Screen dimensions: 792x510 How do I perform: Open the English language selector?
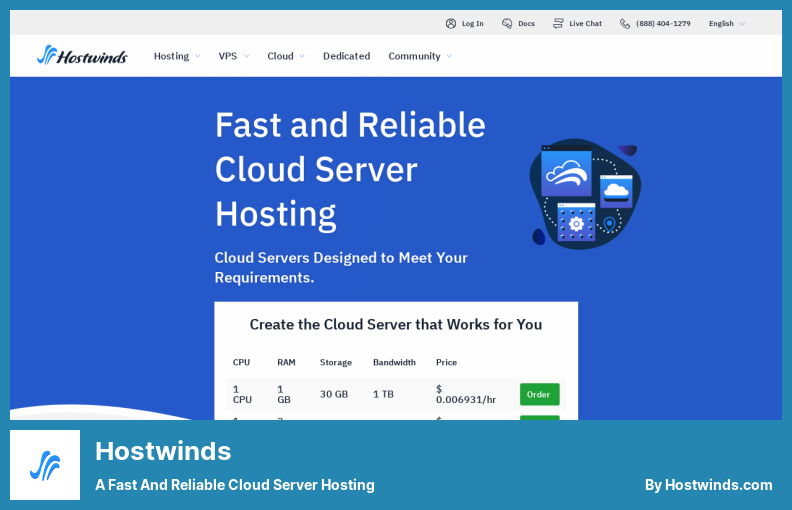click(x=726, y=23)
